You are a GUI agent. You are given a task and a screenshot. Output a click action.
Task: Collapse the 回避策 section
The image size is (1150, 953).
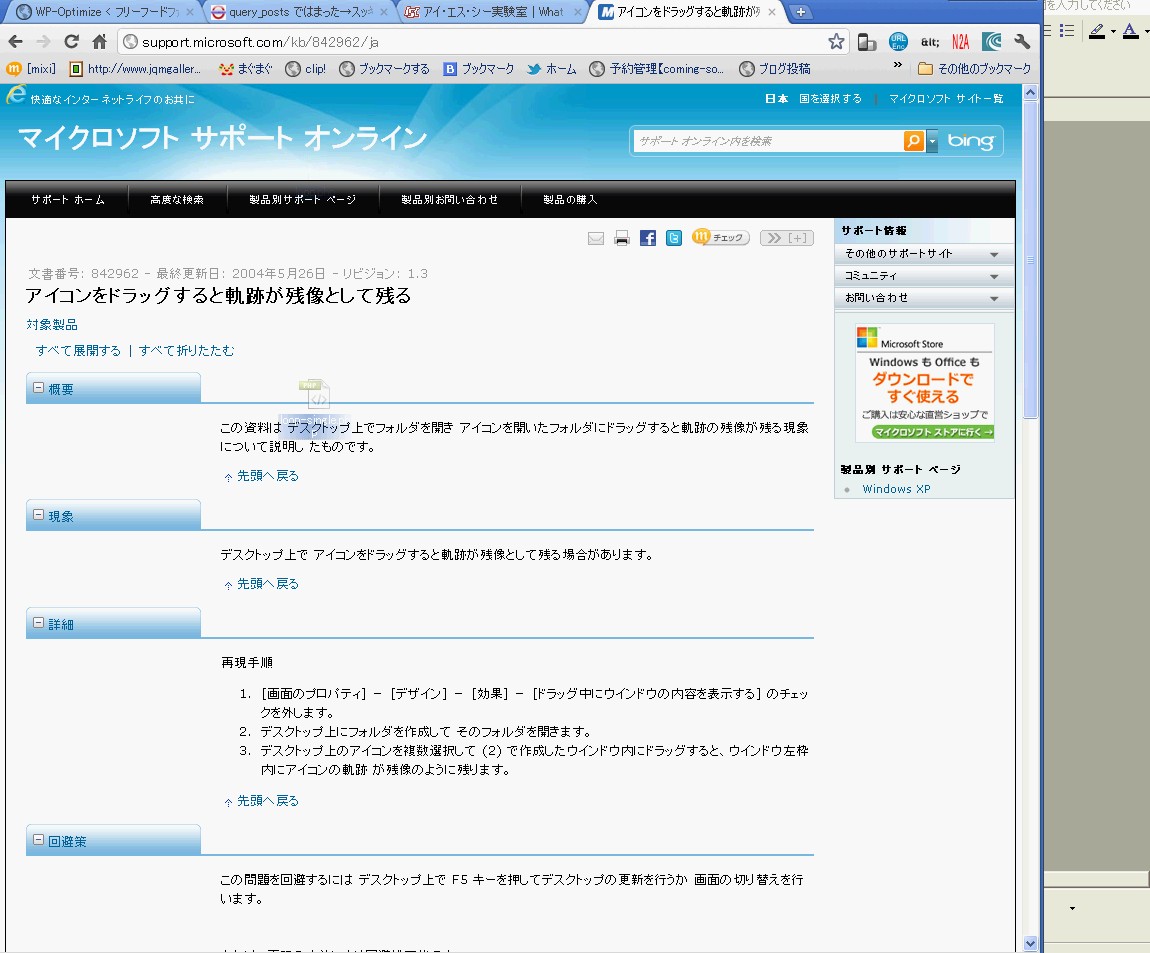[39, 840]
